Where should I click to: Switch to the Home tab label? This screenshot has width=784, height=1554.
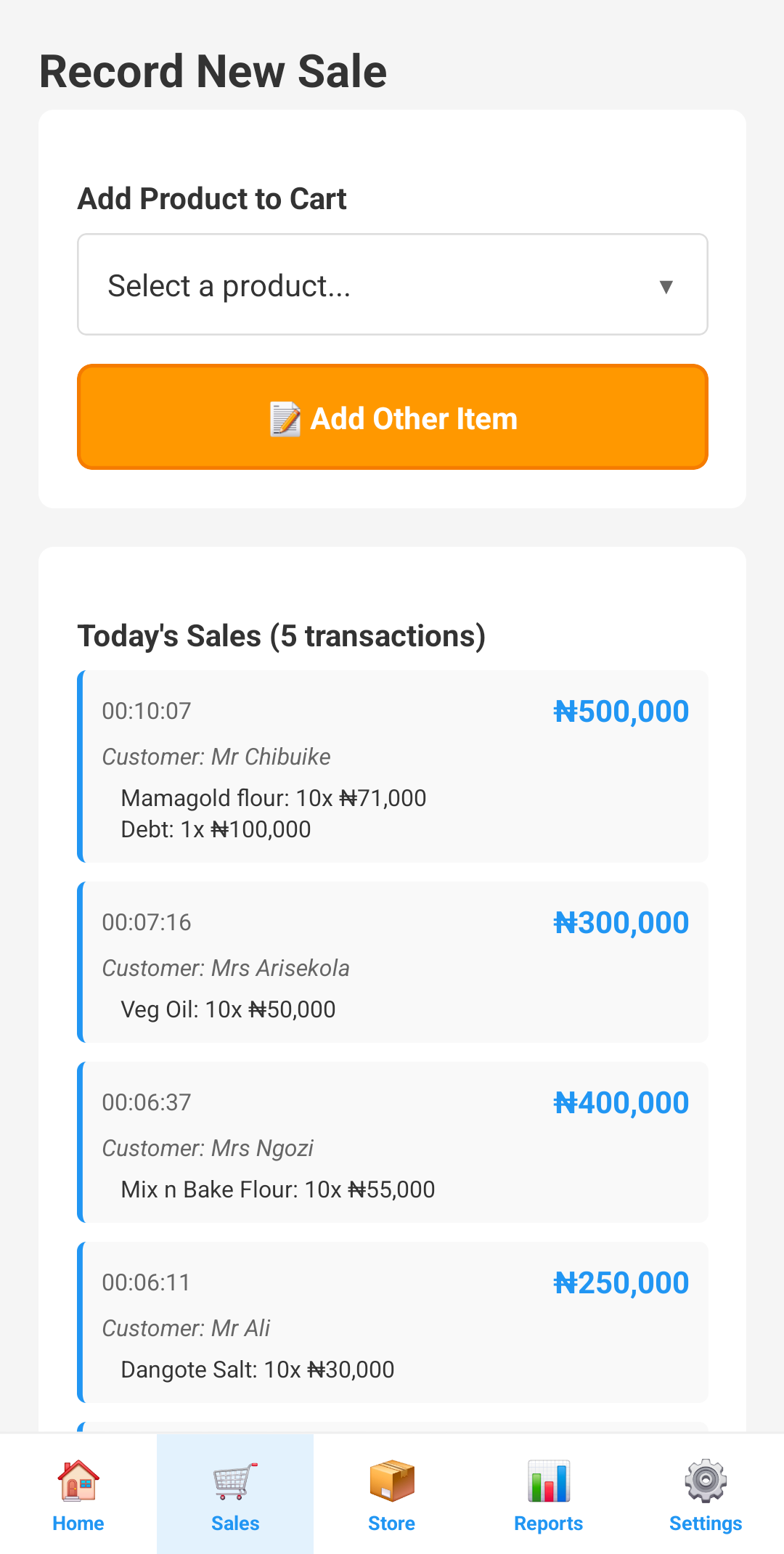point(78,1524)
